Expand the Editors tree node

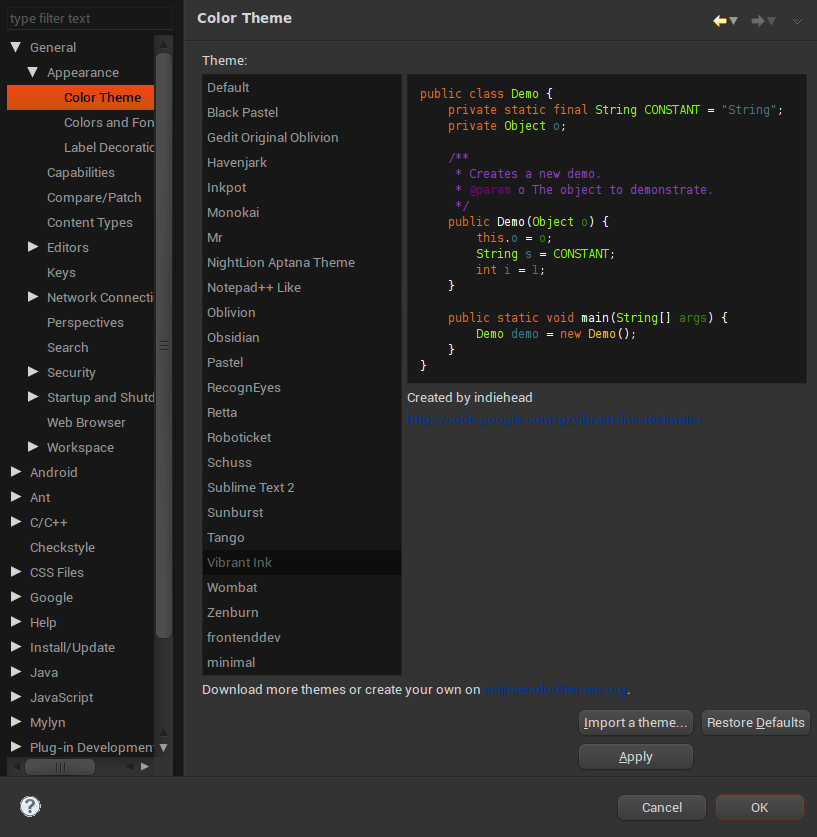[33, 247]
